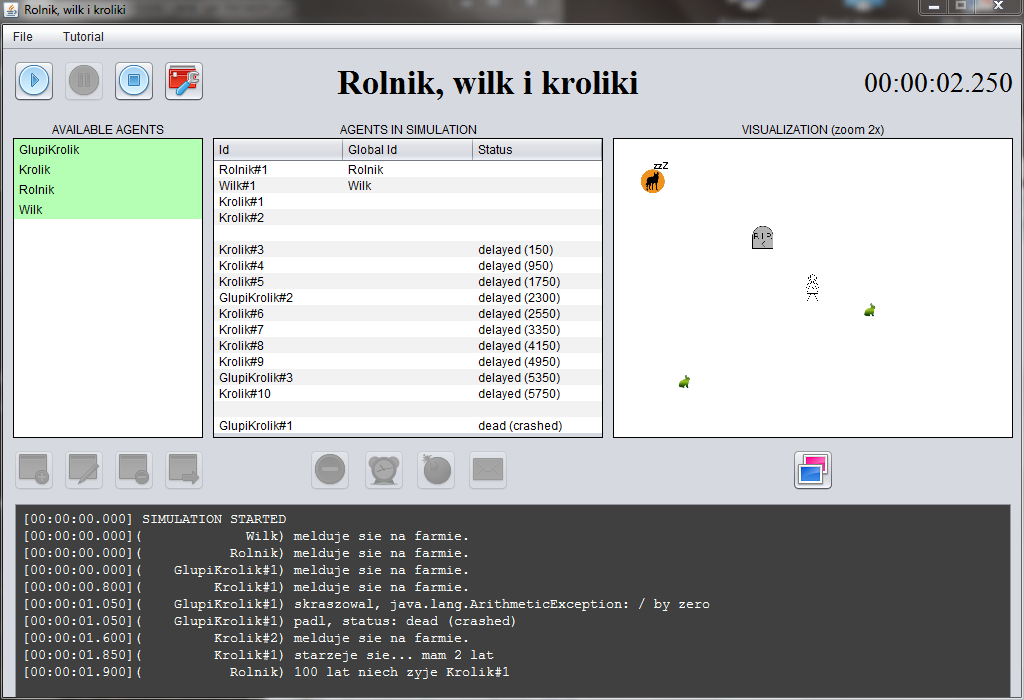Open the red toolbox settings icon
Image resolution: width=1024 pixels, height=700 pixels.
184,81
